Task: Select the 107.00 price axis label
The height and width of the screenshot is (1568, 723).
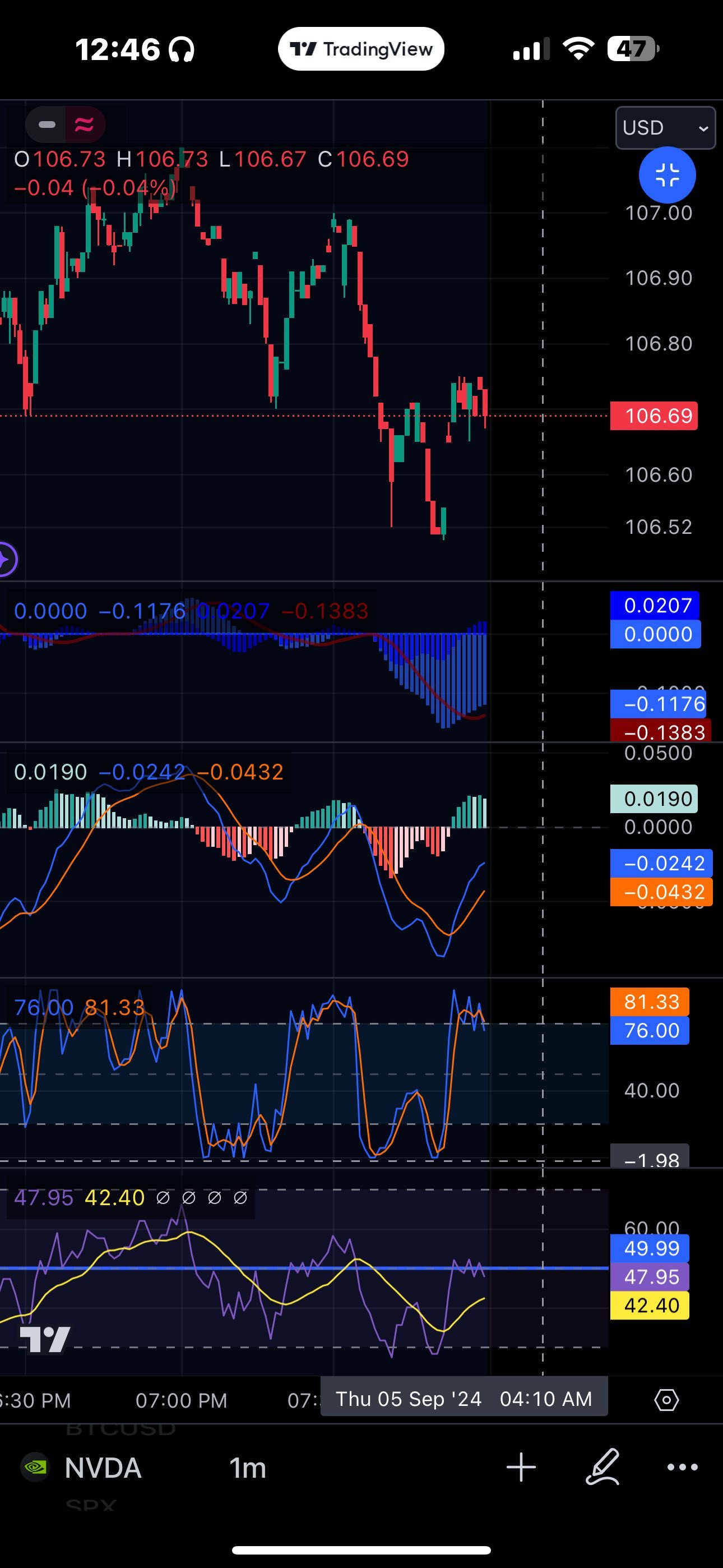Action: tap(659, 213)
